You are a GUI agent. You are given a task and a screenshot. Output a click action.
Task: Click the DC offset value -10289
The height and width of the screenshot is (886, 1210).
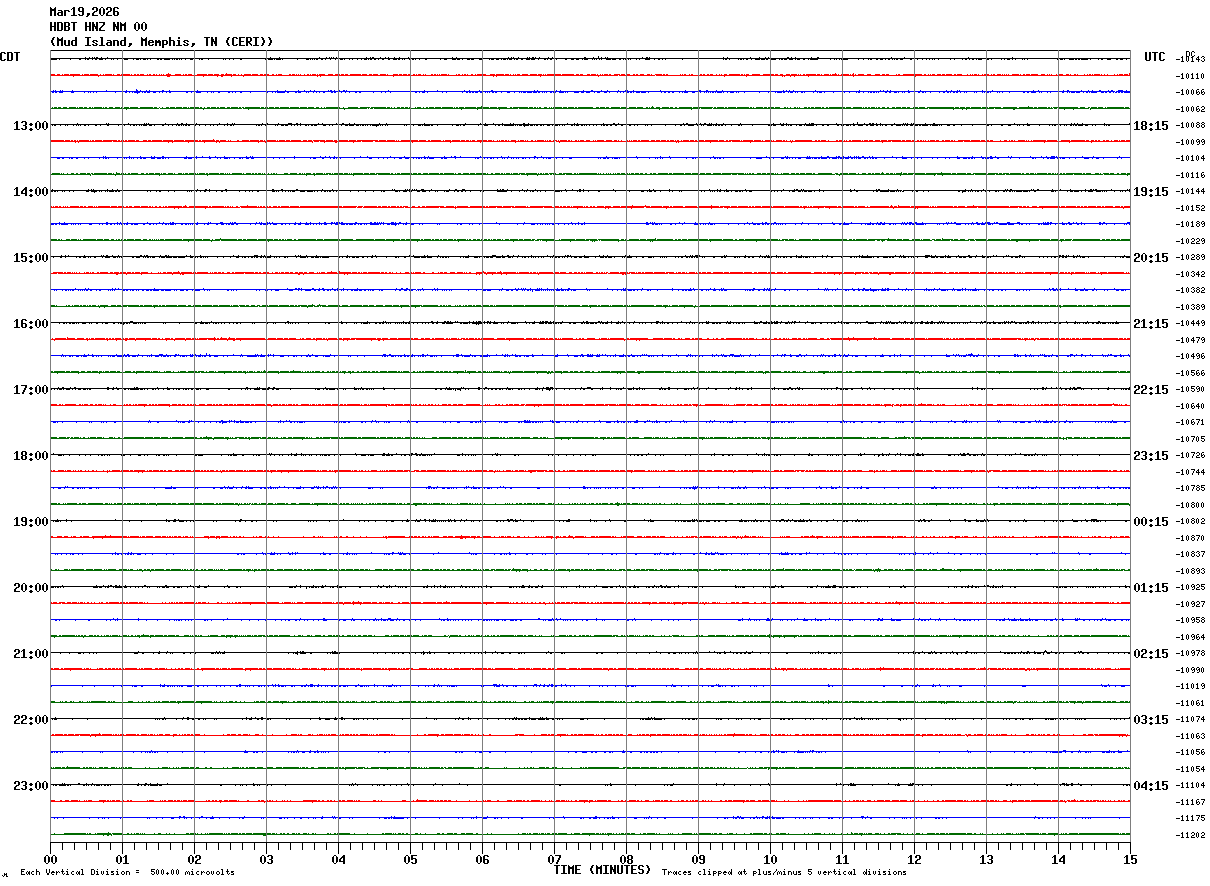(x=1191, y=257)
